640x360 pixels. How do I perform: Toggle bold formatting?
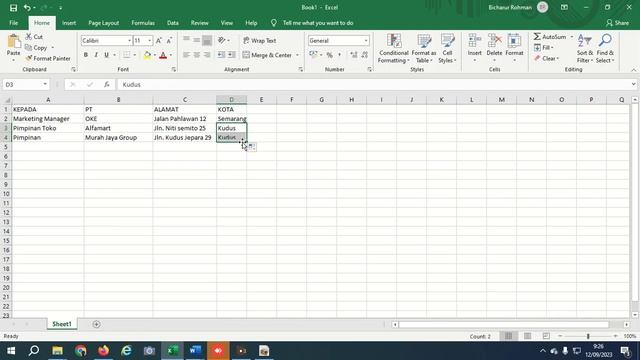[x=86, y=55]
